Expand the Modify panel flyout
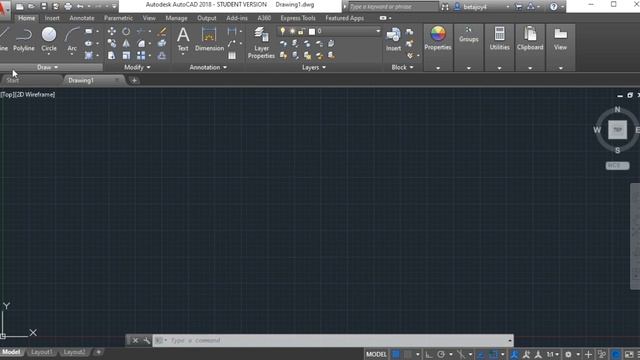The height and width of the screenshot is (360, 640). pos(137,67)
